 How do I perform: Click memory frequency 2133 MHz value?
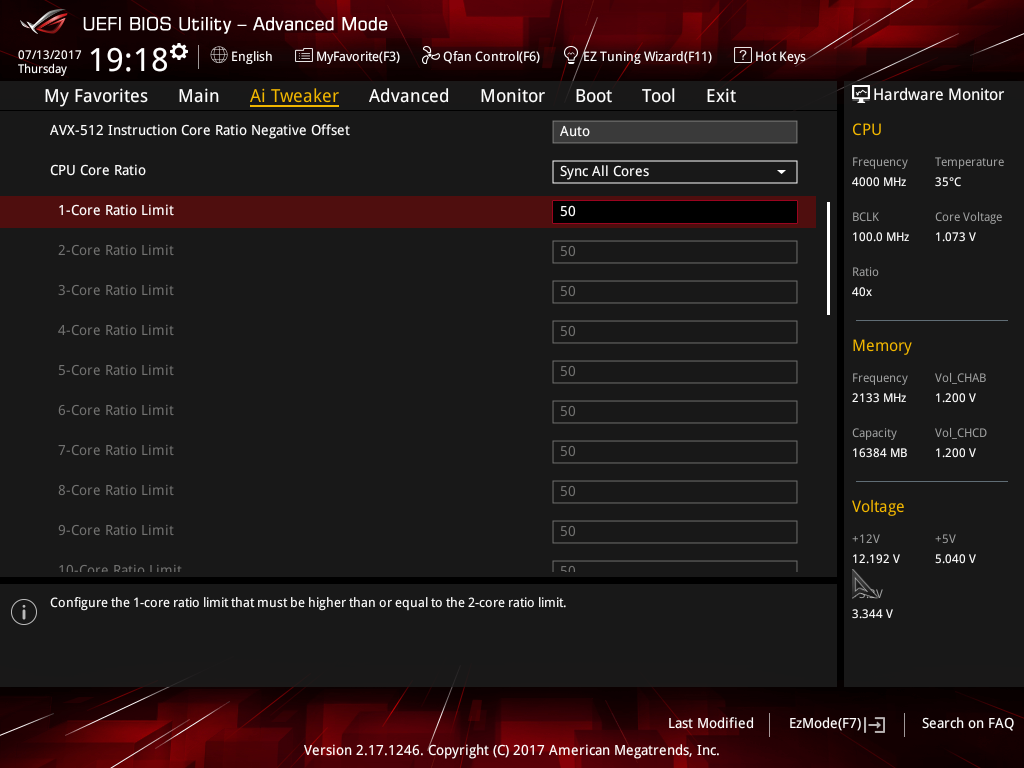click(879, 398)
